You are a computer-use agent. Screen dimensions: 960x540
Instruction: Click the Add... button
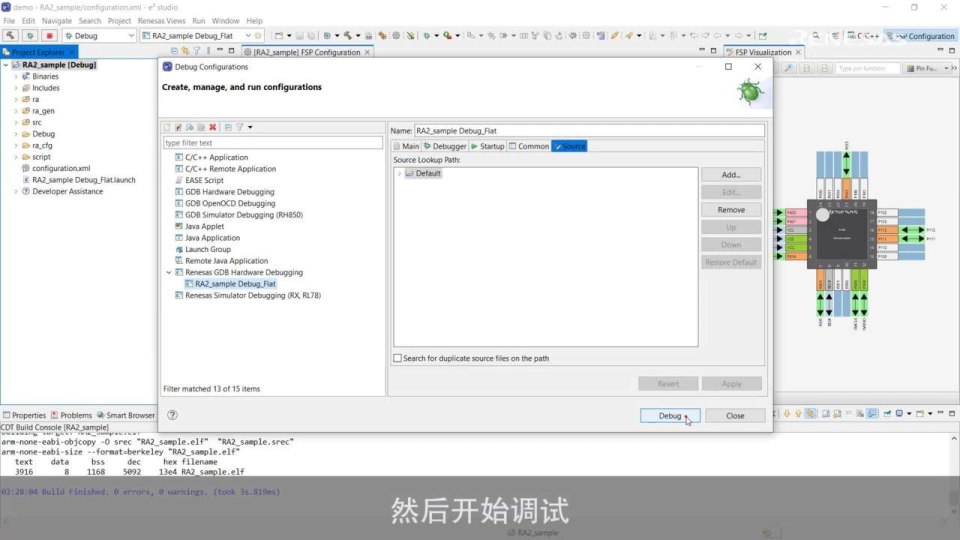tap(731, 174)
